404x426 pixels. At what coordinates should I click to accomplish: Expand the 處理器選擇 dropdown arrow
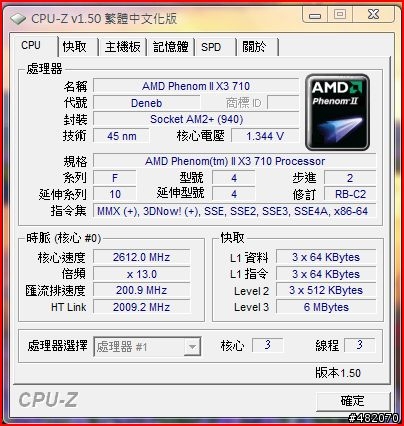(192, 347)
